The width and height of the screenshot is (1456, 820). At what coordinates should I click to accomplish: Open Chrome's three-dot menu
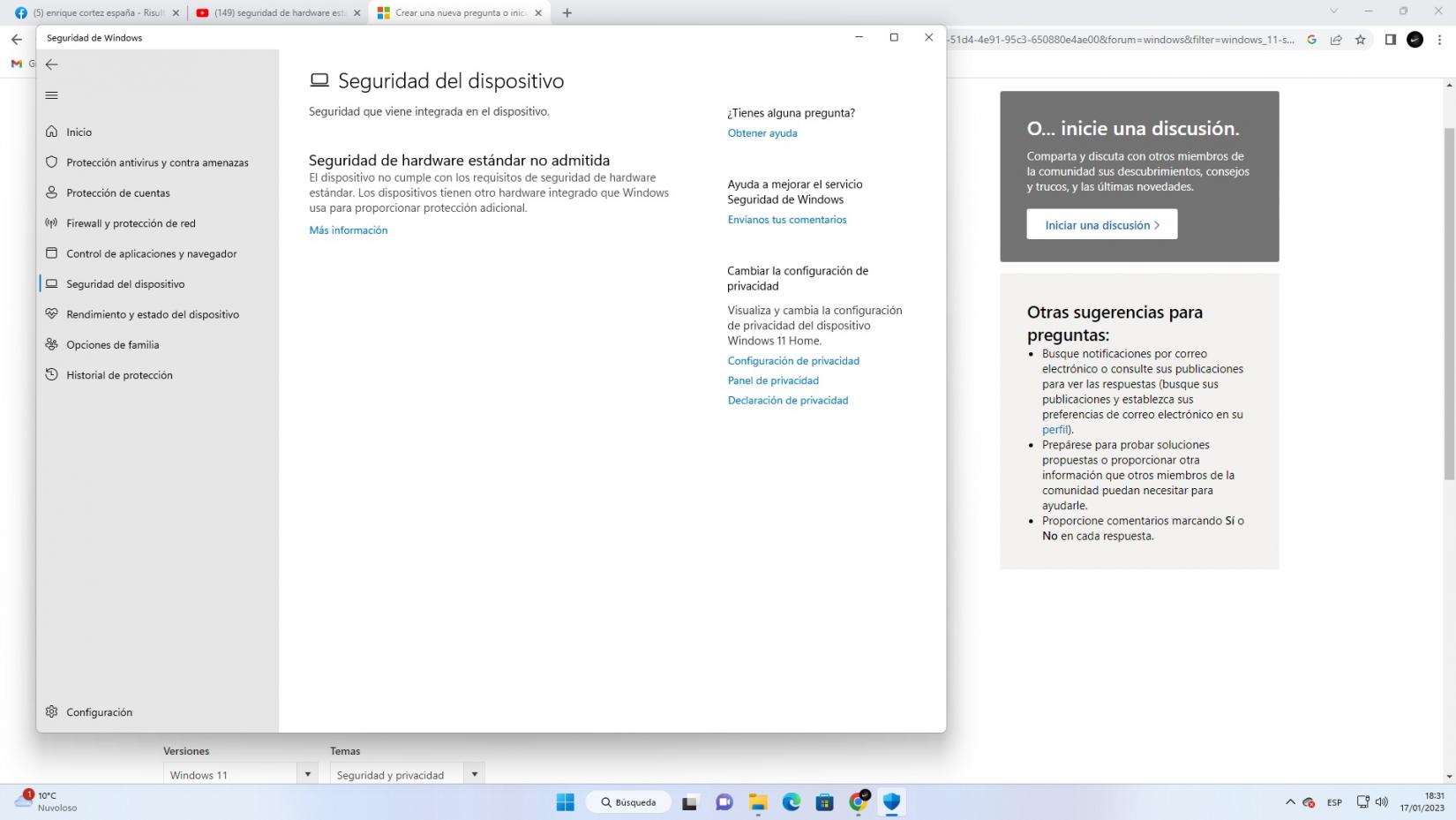pos(1439,40)
